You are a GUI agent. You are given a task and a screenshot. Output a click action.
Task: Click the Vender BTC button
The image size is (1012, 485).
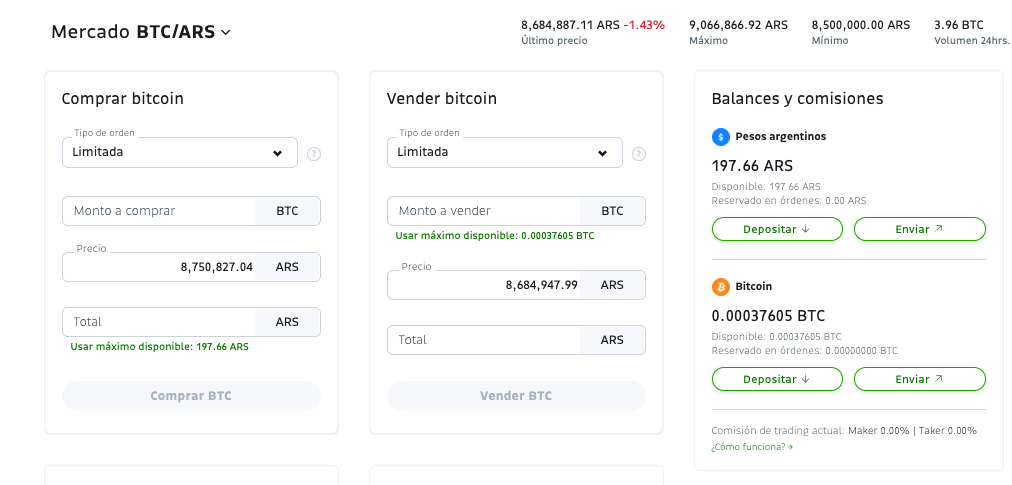(516, 396)
